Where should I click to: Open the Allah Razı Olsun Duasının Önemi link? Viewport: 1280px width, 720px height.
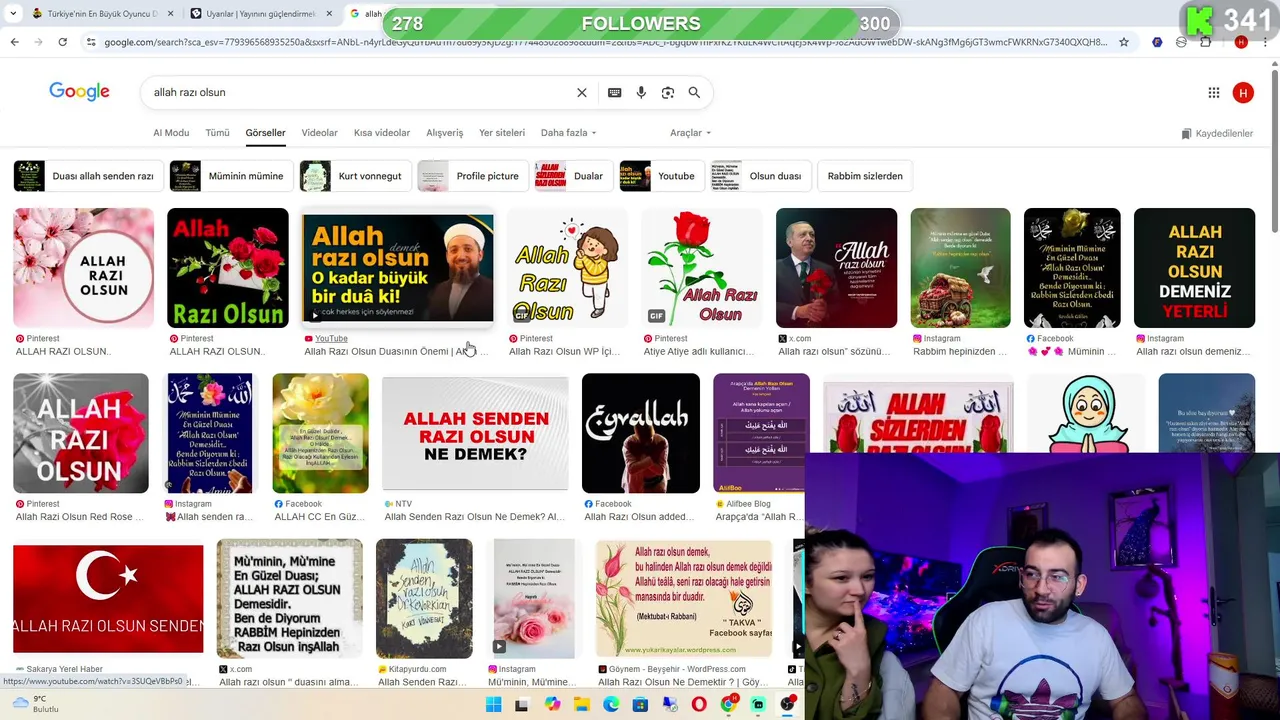(396, 351)
